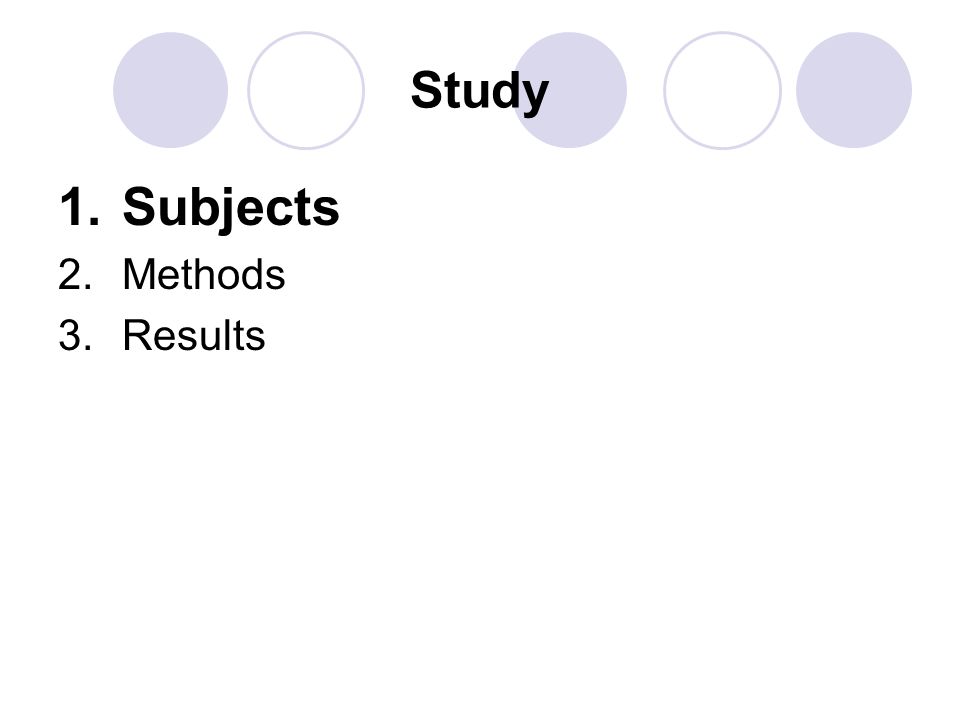Click the letter t in Results
Viewport: 960px width, 720px height.
click(x=246, y=337)
